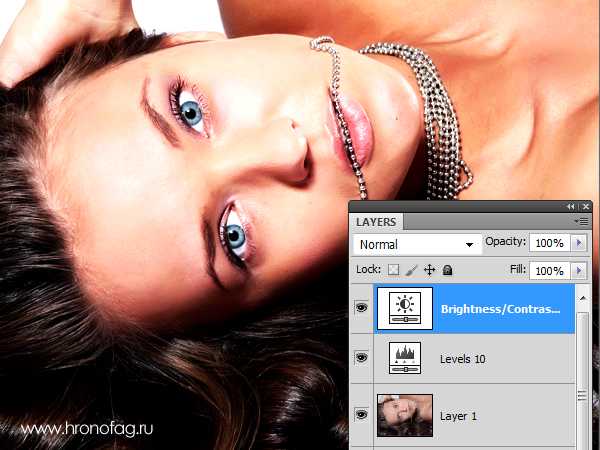Collapse the Layers panel with double arrows
Screen dimensions: 600x450
571,207
